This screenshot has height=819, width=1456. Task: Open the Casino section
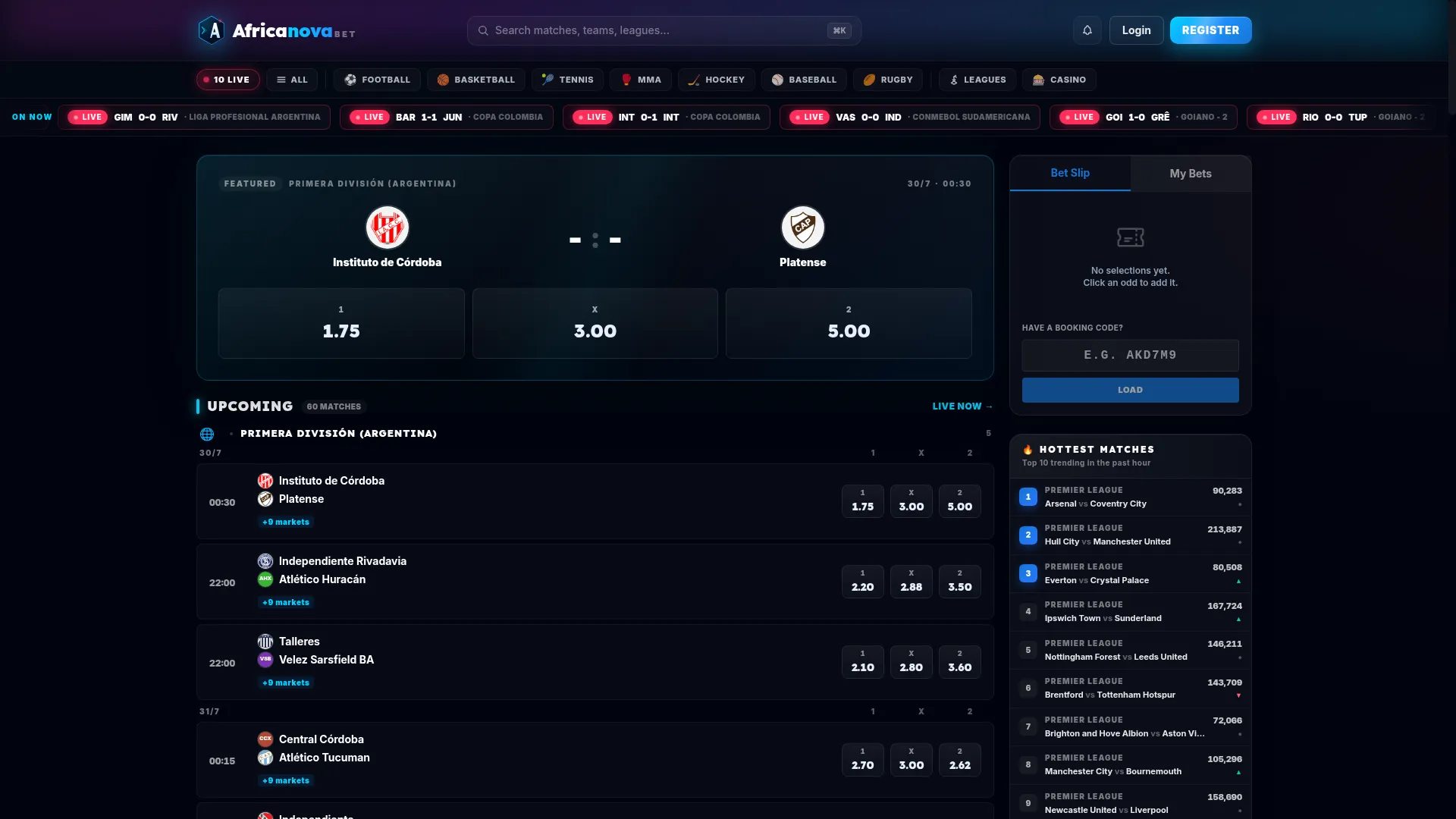tap(1059, 80)
